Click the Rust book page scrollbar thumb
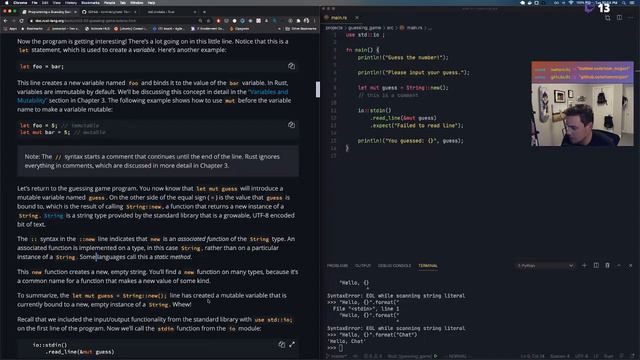This screenshot has width=640, height=360. pos(318,89)
